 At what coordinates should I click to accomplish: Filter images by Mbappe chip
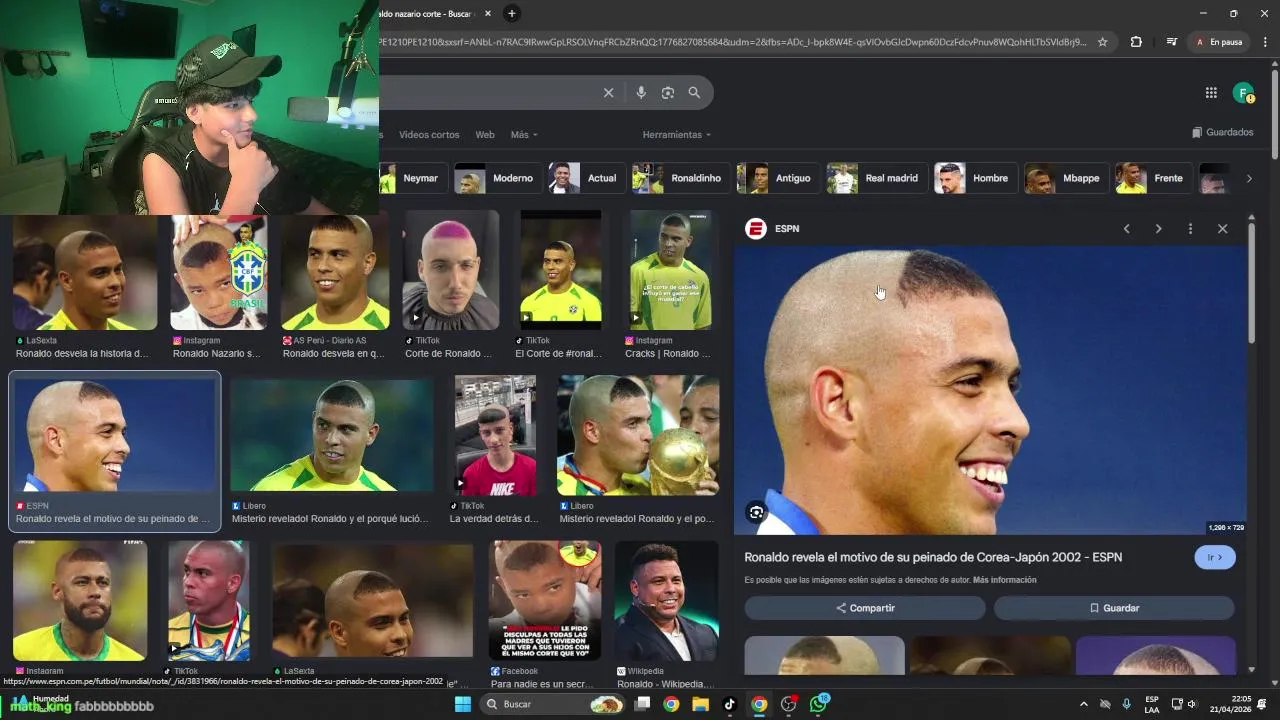pyautogui.click(x=1066, y=178)
